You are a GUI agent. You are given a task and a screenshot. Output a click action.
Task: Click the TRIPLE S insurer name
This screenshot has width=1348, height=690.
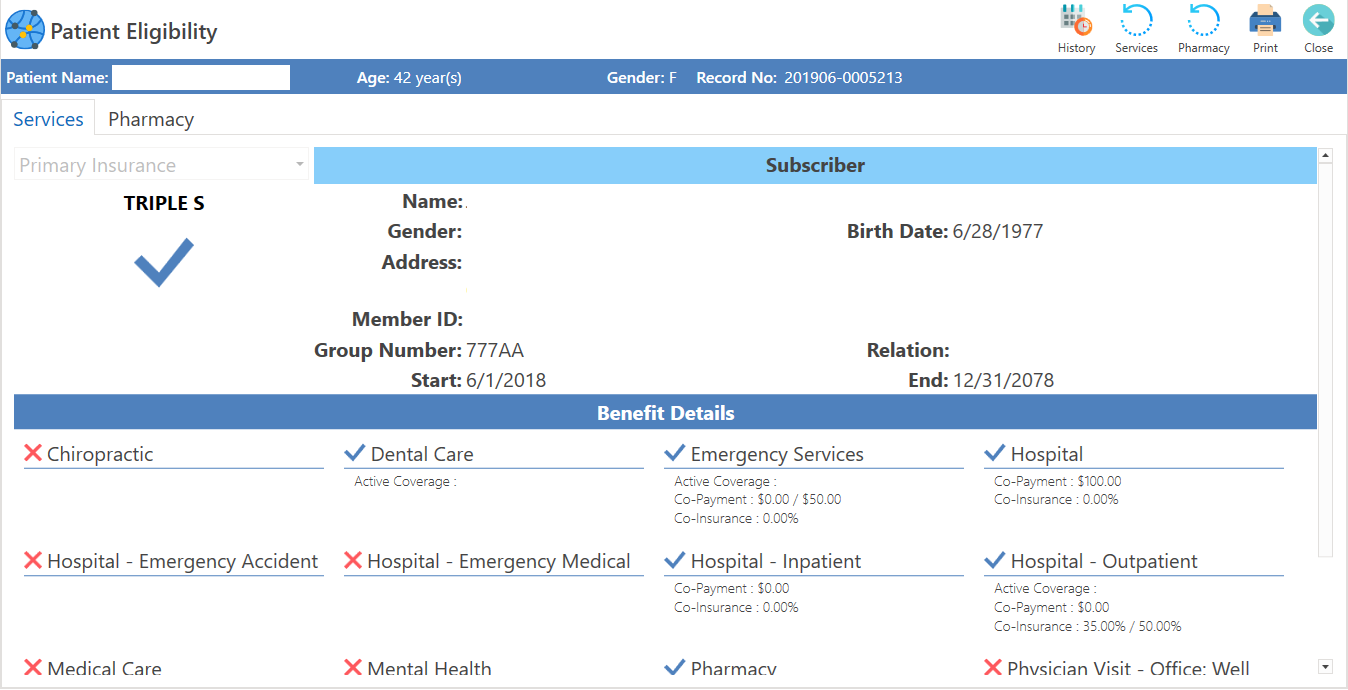pos(164,203)
